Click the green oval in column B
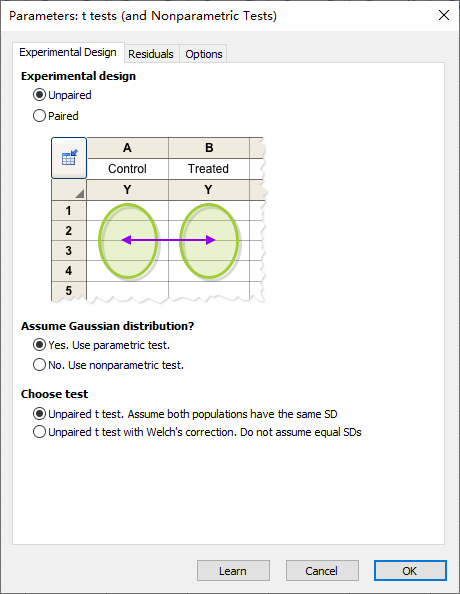The width and height of the screenshot is (460, 594). point(209,241)
